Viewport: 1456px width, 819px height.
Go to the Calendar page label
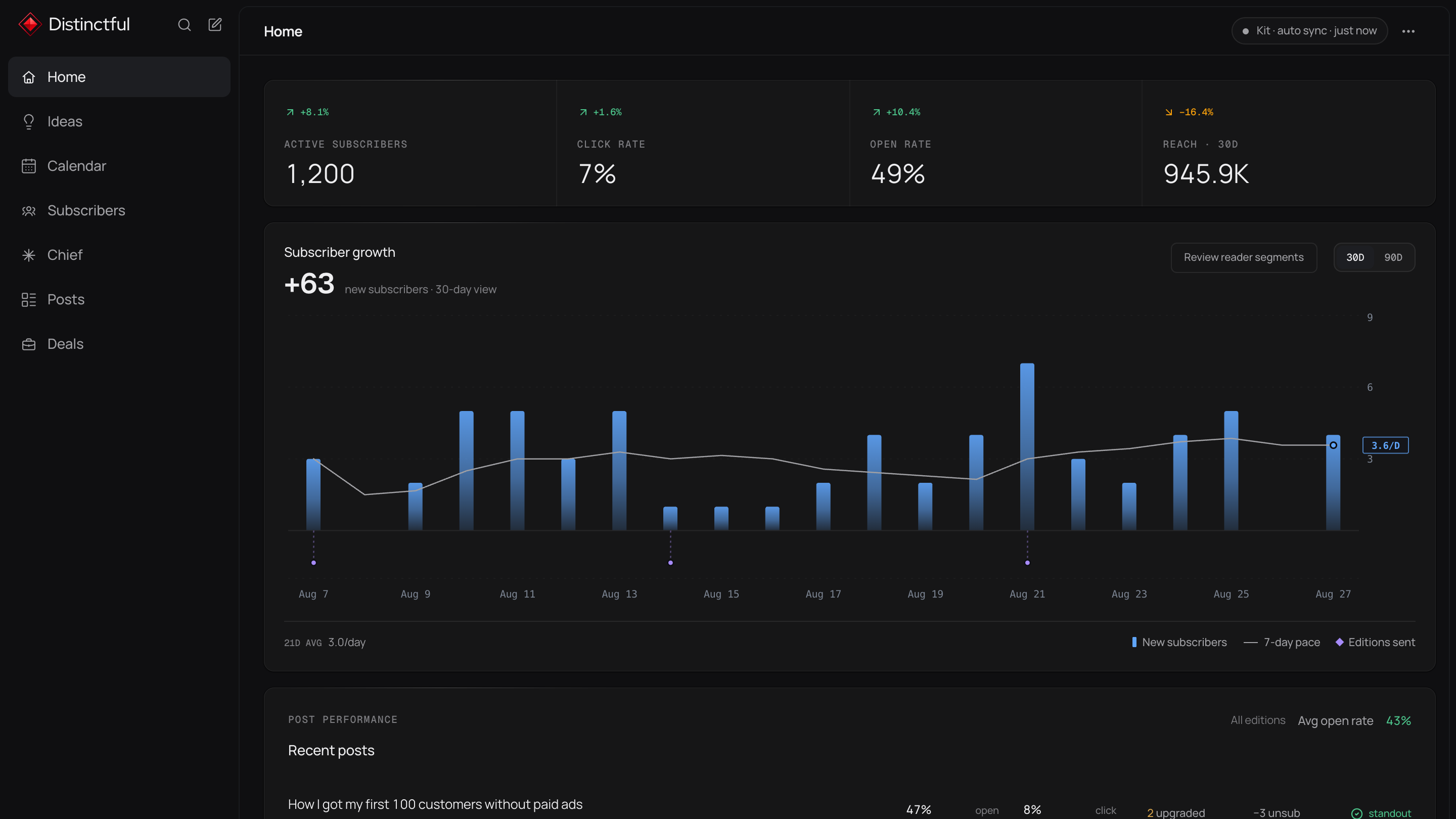point(77,166)
